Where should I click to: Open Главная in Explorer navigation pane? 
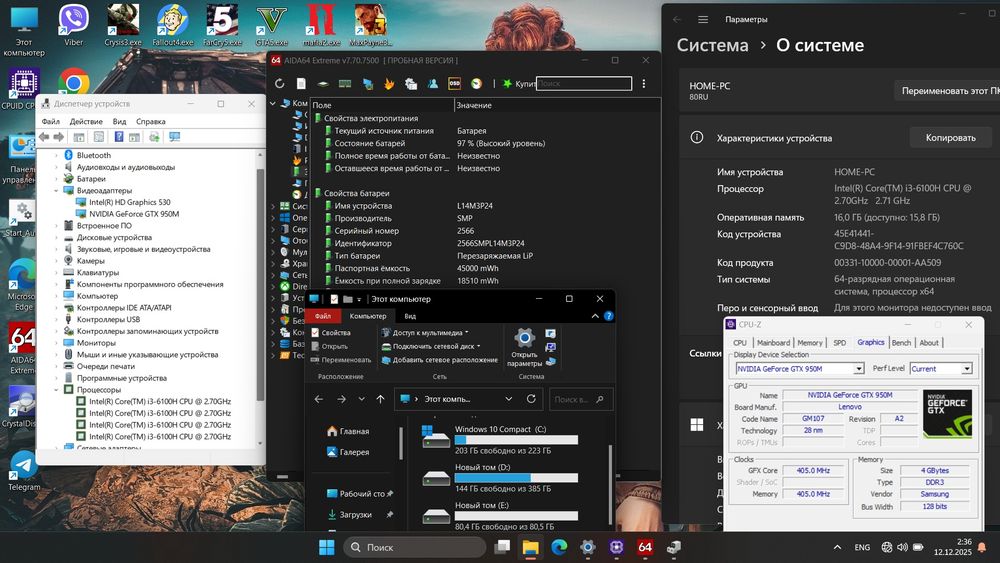coord(348,432)
